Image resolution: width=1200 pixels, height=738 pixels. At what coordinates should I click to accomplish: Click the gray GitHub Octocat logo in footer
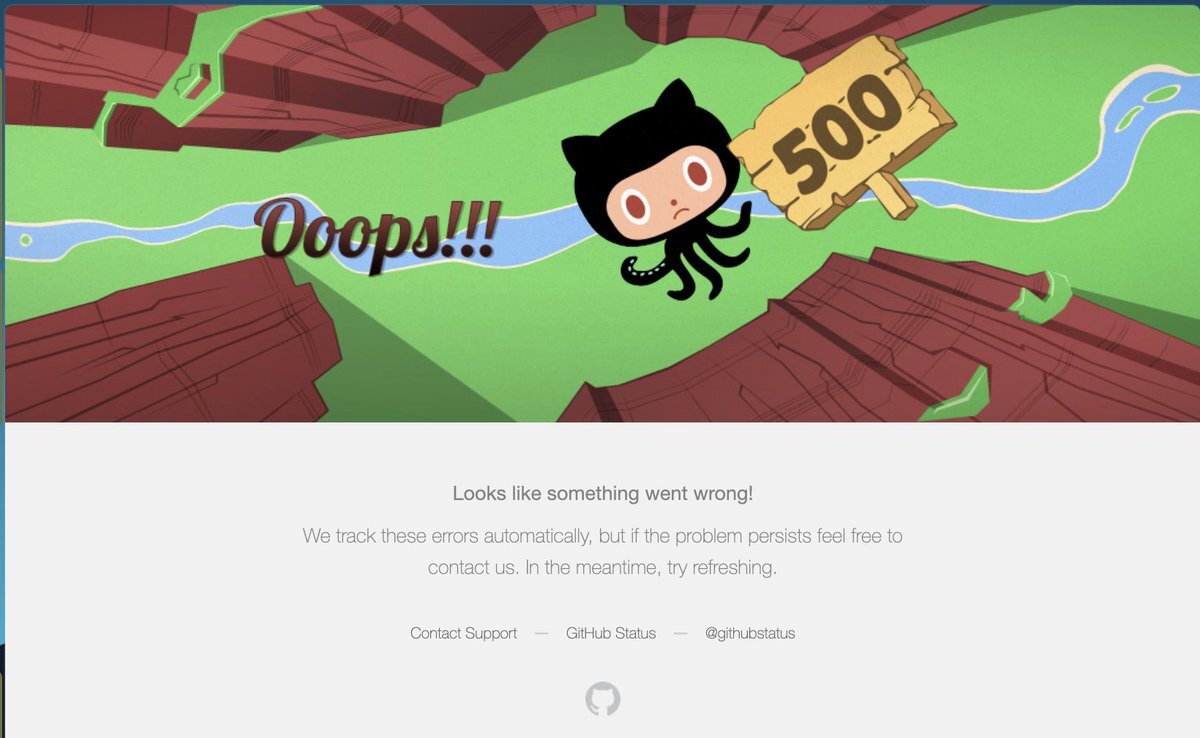click(603, 699)
